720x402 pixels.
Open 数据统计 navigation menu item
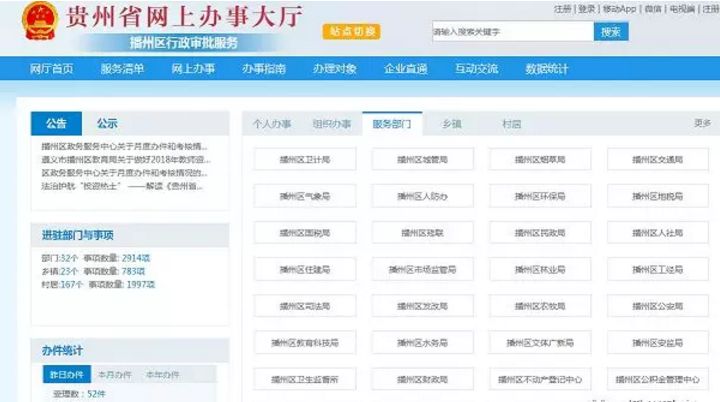(546, 69)
